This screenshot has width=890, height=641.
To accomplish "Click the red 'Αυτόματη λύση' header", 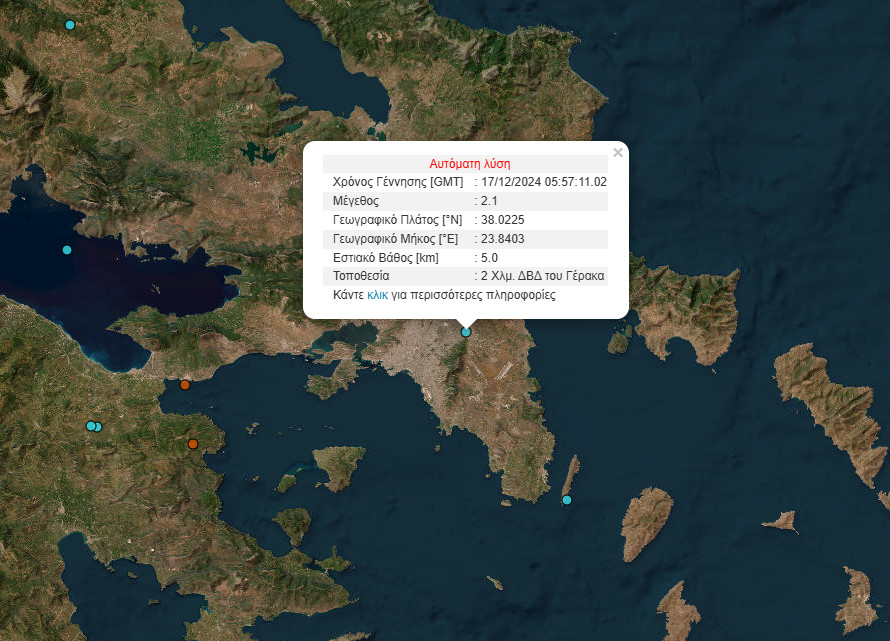I will coord(470,163).
